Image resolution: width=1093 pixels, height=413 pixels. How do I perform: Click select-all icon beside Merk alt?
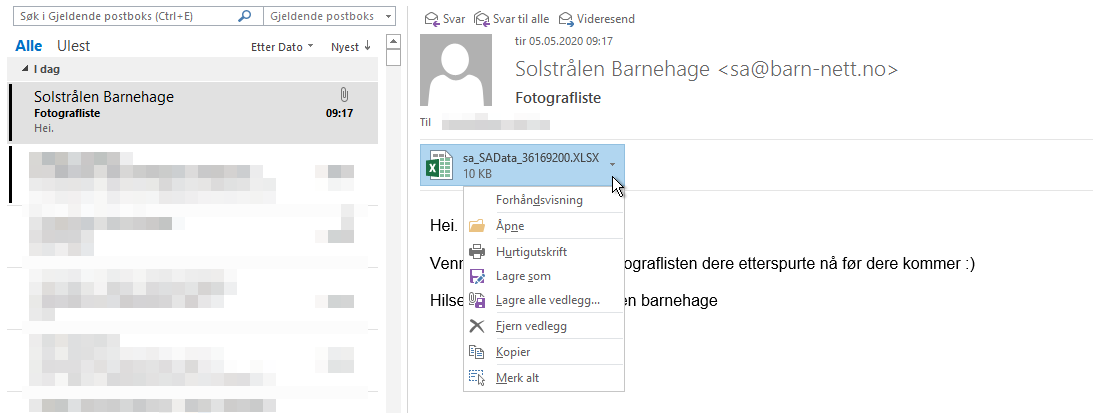[477, 378]
